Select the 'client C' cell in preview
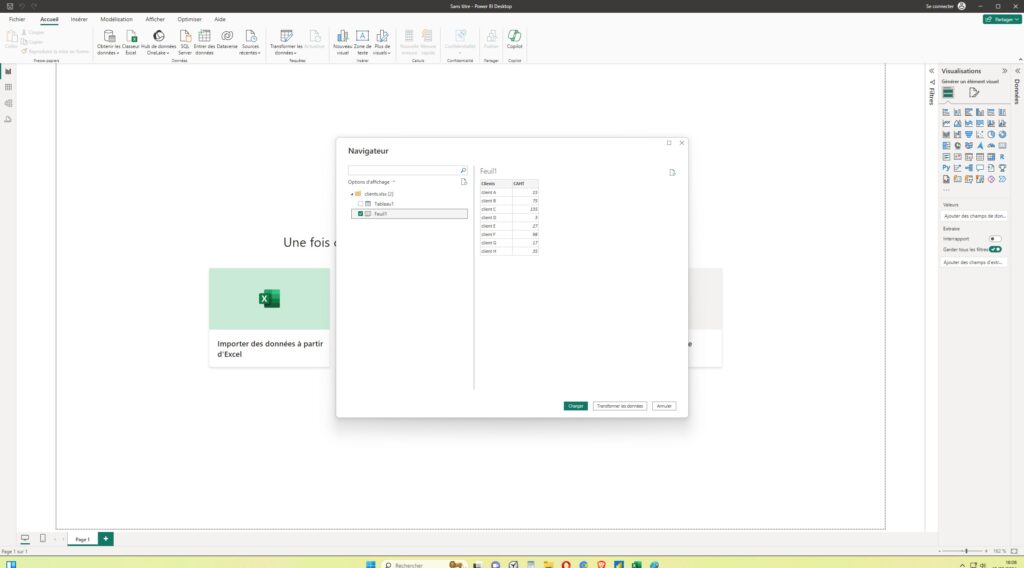 [496, 209]
